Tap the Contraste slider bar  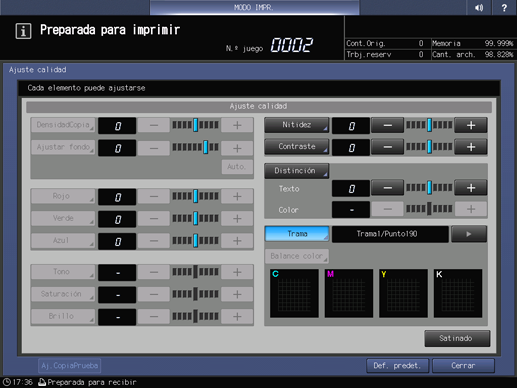coord(429,147)
